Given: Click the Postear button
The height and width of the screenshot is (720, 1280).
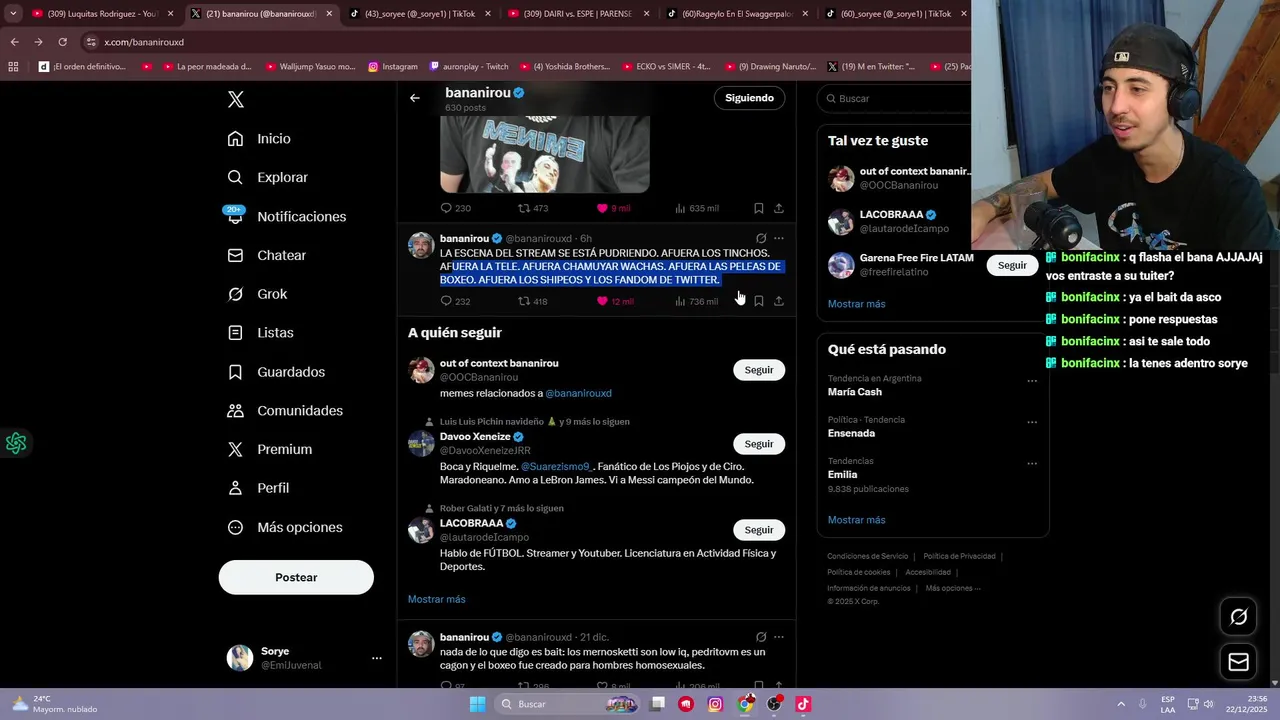Looking at the screenshot, I should coord(296,577).
